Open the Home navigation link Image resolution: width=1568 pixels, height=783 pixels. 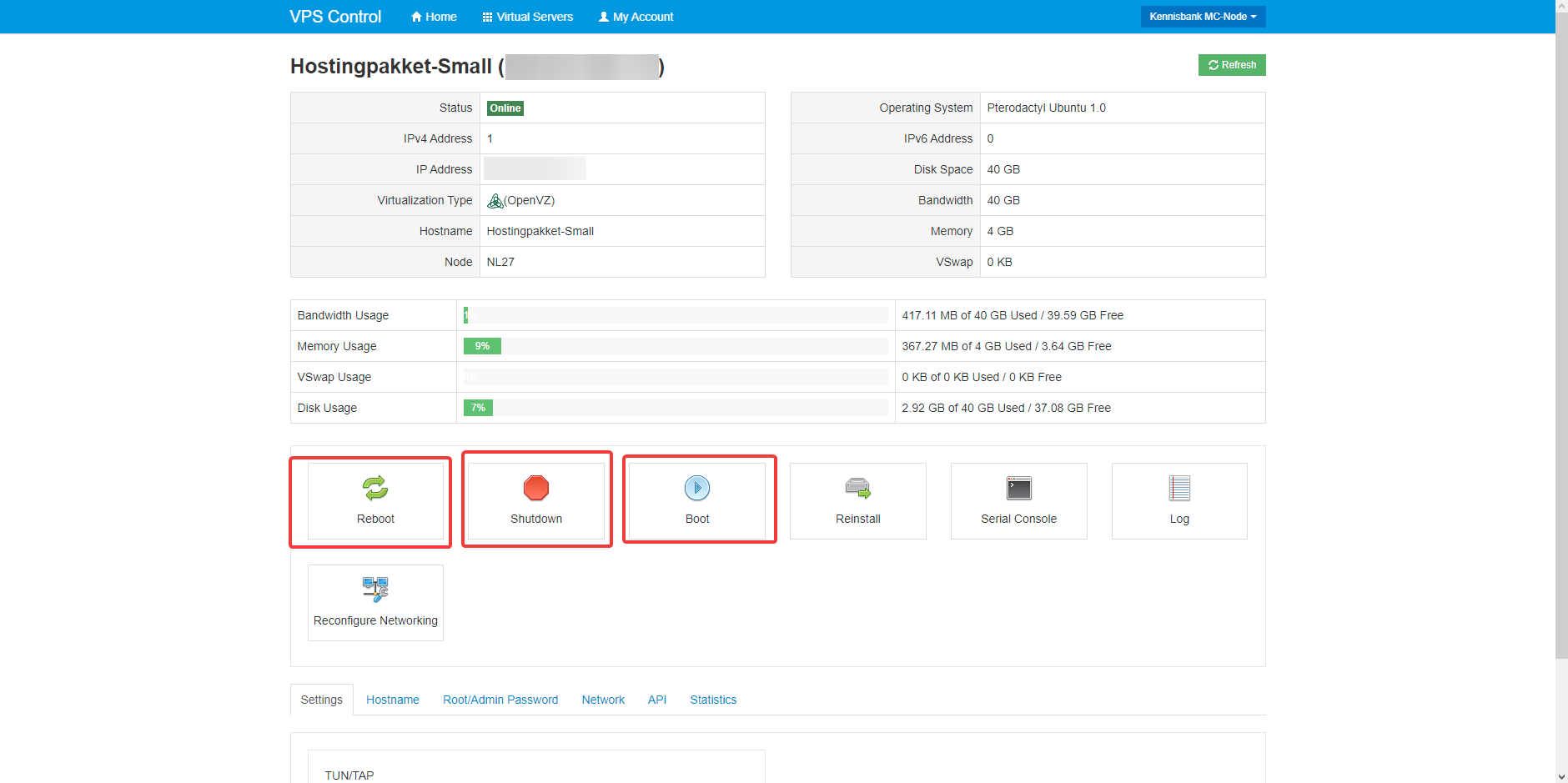coord(434,17)
